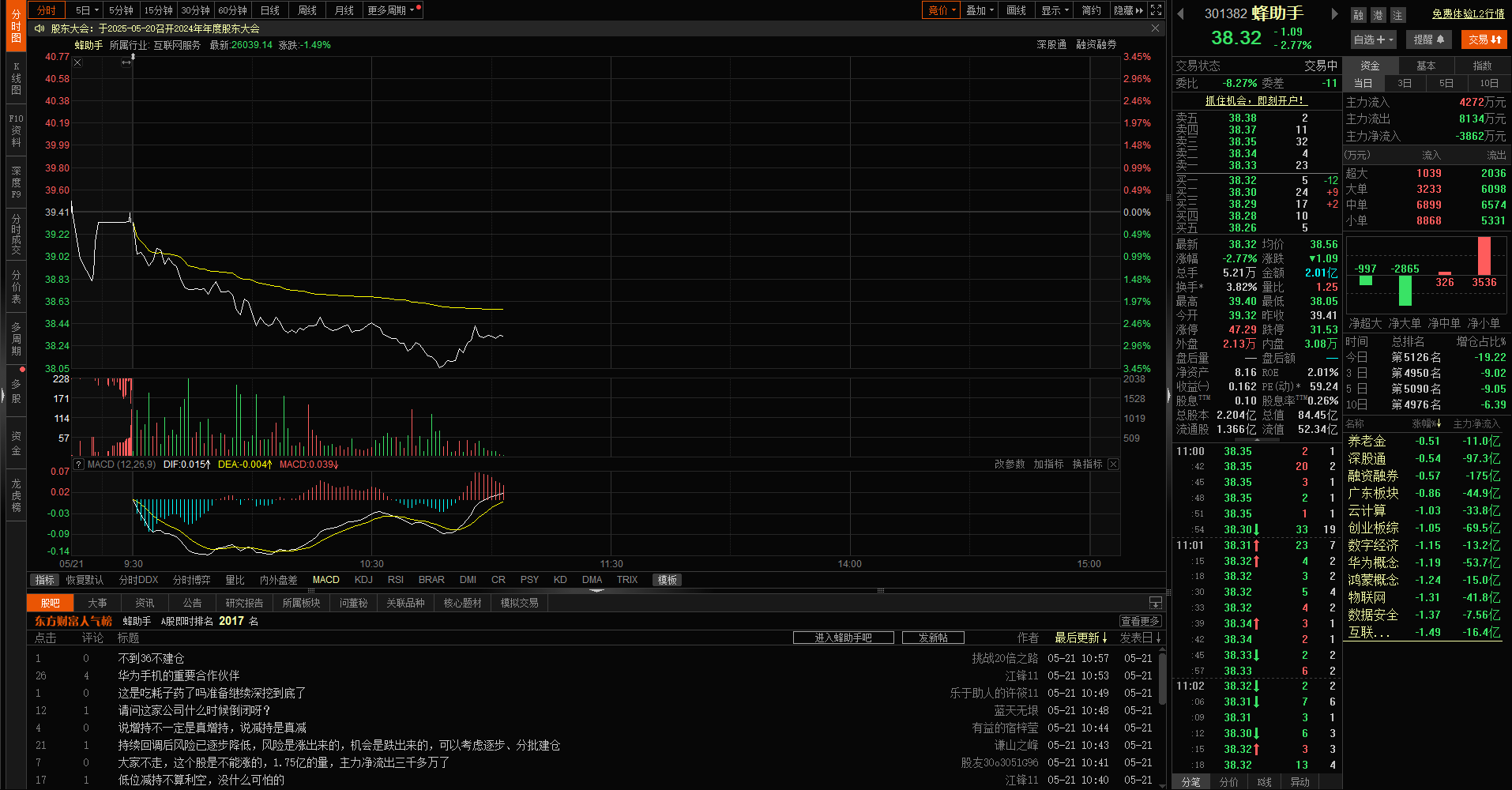Viewport: 1512px width, 790px height.
Task: Click the horizontal range arrow icon on chart
Action: point(126,62)
